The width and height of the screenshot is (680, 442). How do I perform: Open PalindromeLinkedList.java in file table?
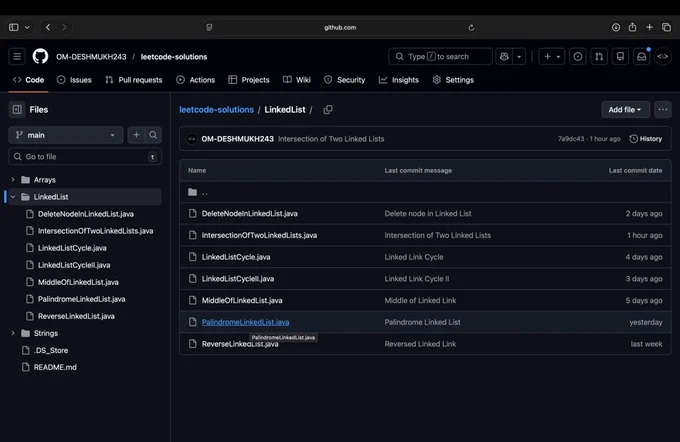pyautogui.click(x=245, y=322)
